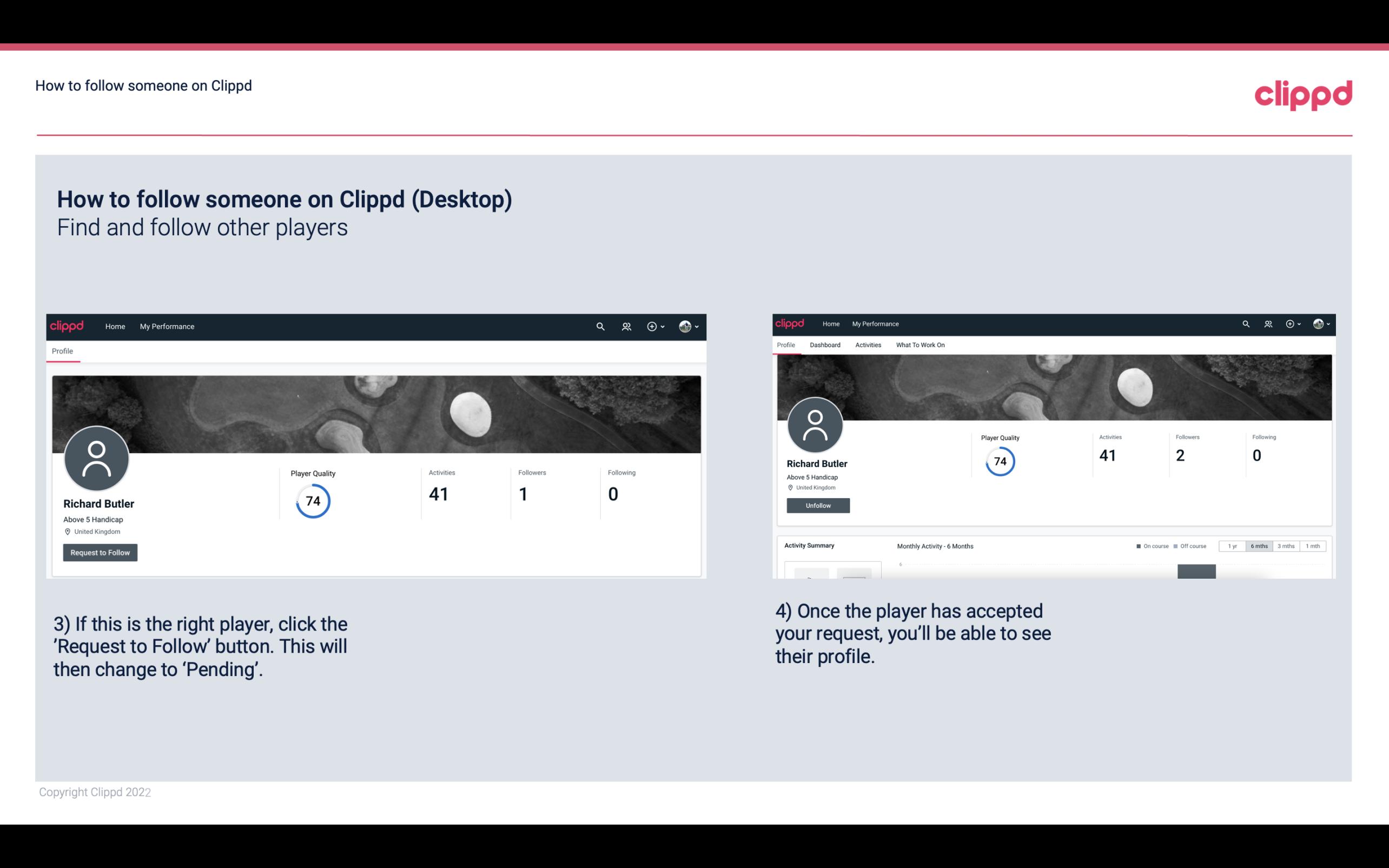Select the '1 yr' activity summary period

(x=1232, y=546)
